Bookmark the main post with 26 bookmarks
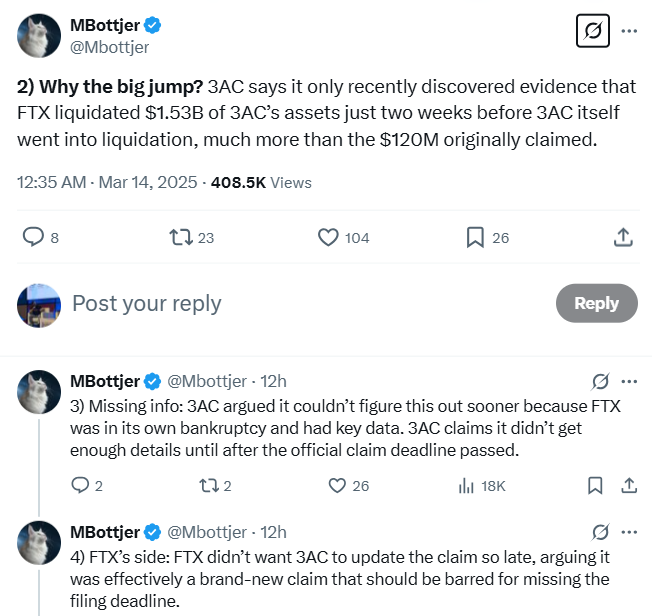The image size is (652, 616). click(476, 237)
